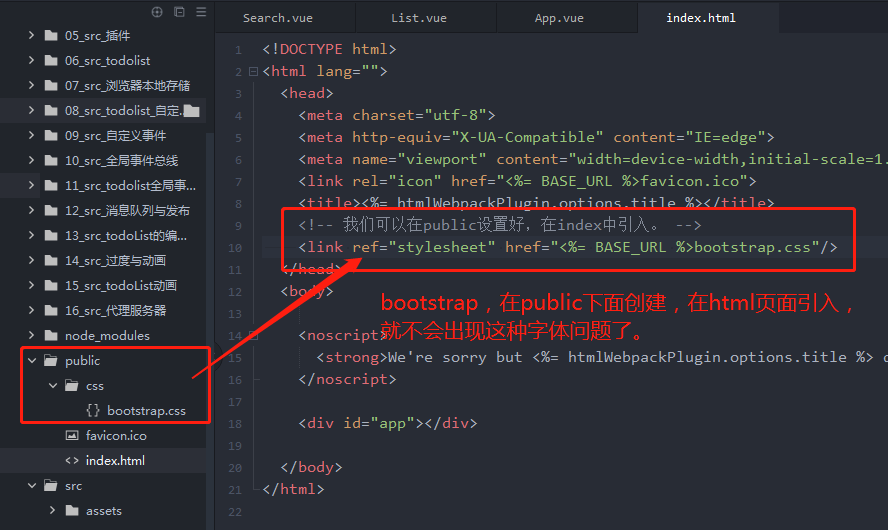The height and width of the screenshot is (530, 888).
Task: Click the folder icon of 16_src_代理服务器
Action: point(51,310)
